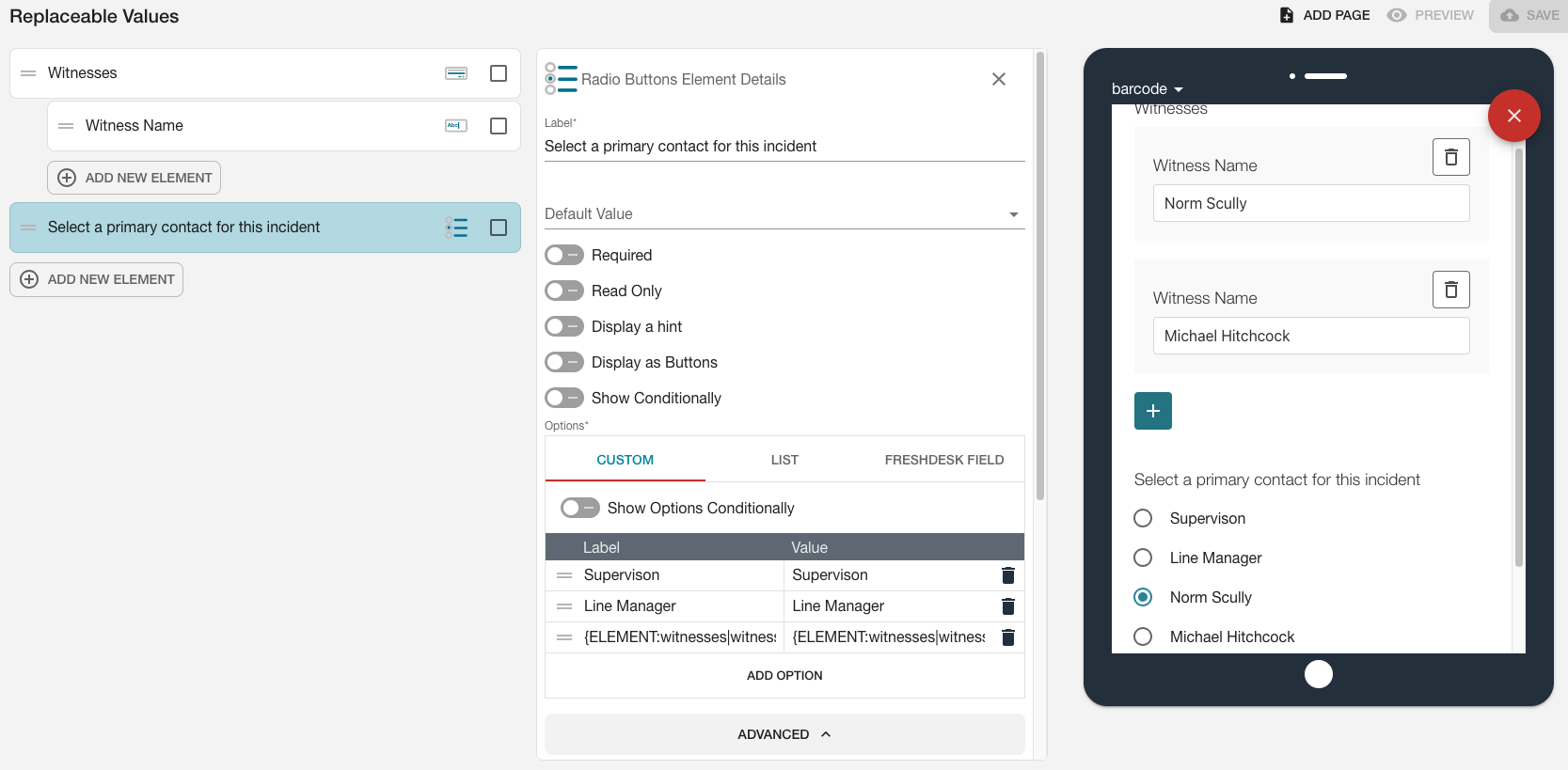
Task: Click bottom Add New Element button
Action: pos(96,279)
